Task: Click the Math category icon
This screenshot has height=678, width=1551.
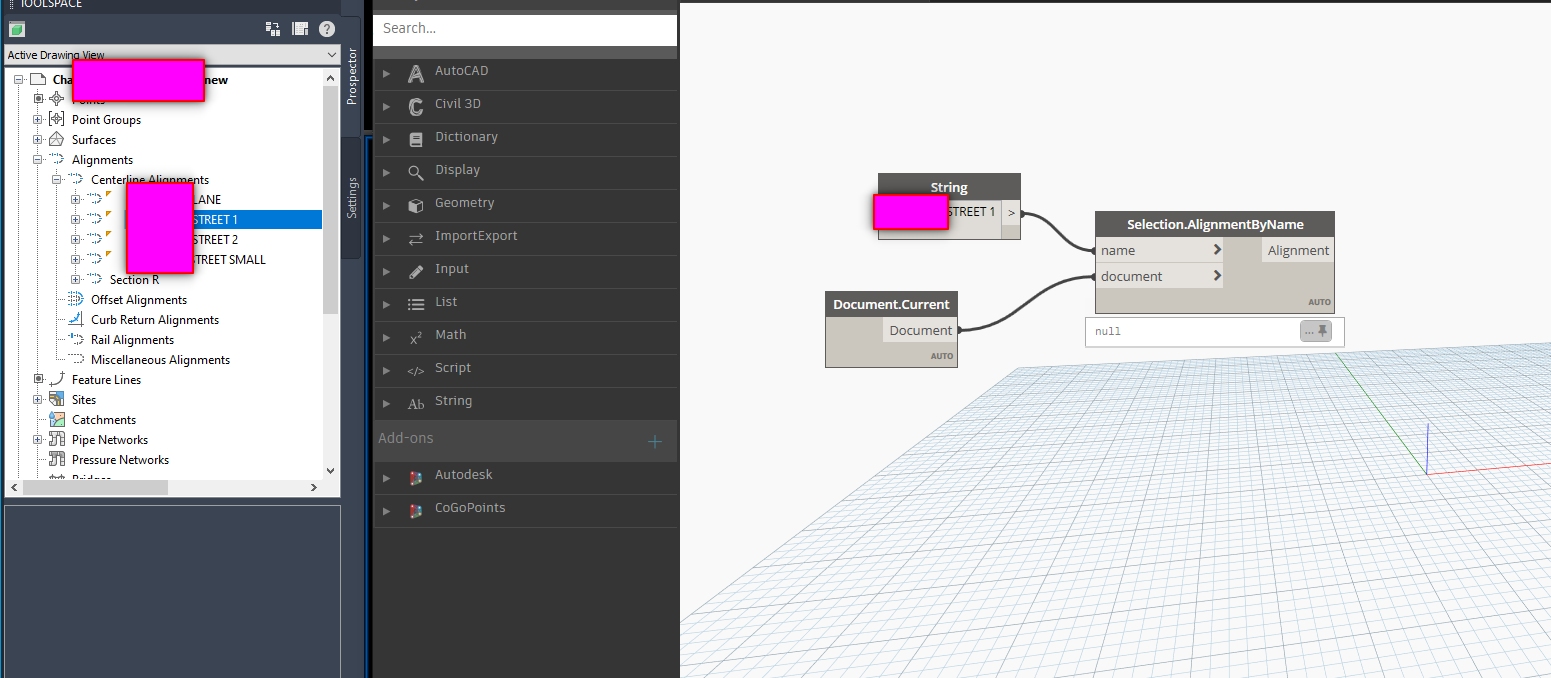Action: click(416, 337)
